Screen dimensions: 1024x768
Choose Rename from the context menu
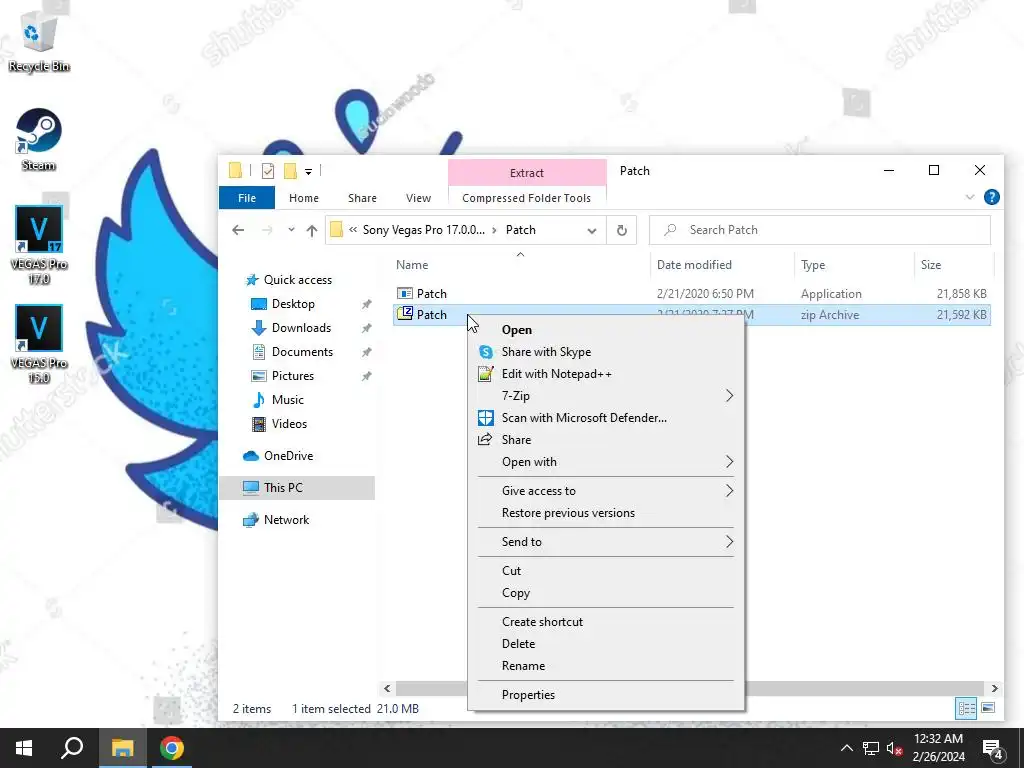606,666
